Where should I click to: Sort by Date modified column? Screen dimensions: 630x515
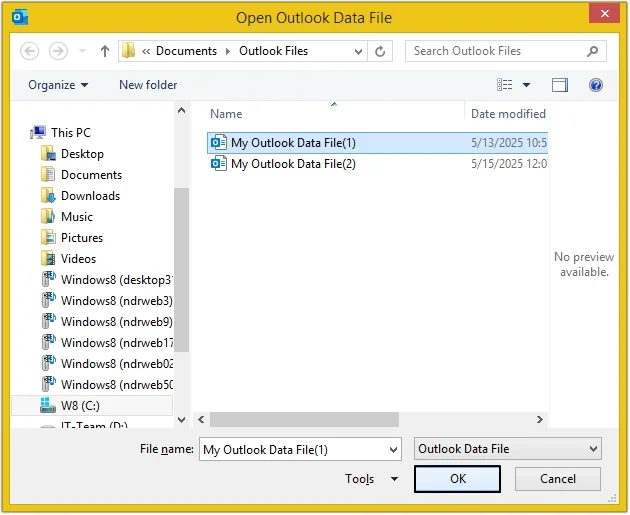tap(508, 114)
